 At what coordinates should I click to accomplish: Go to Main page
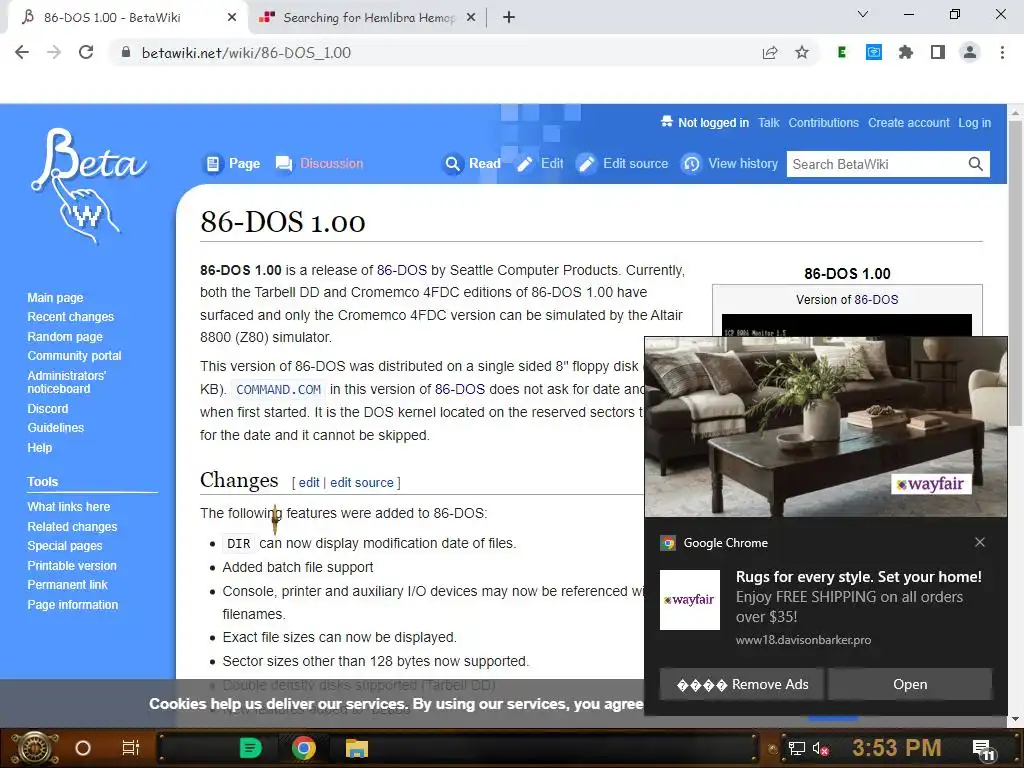55,298
